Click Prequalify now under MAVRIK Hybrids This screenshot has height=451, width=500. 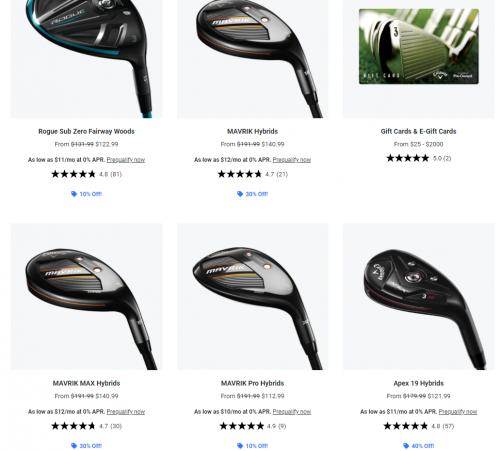[x=292, y=160]
